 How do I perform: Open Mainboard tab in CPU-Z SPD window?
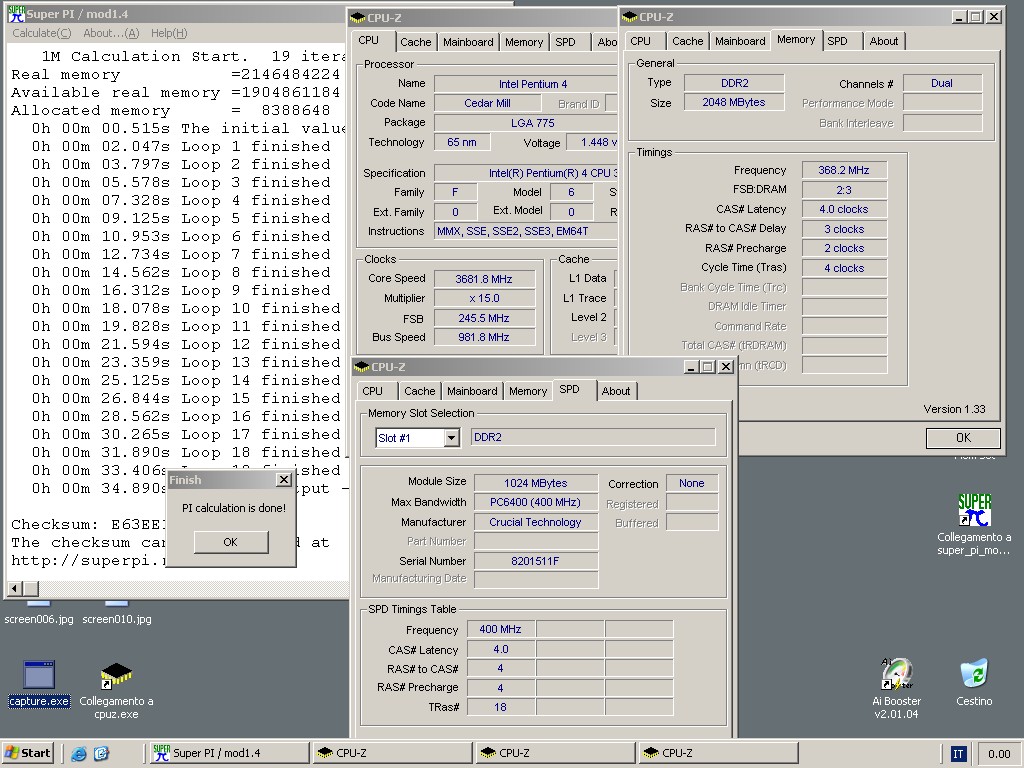(x=472, y=391)
